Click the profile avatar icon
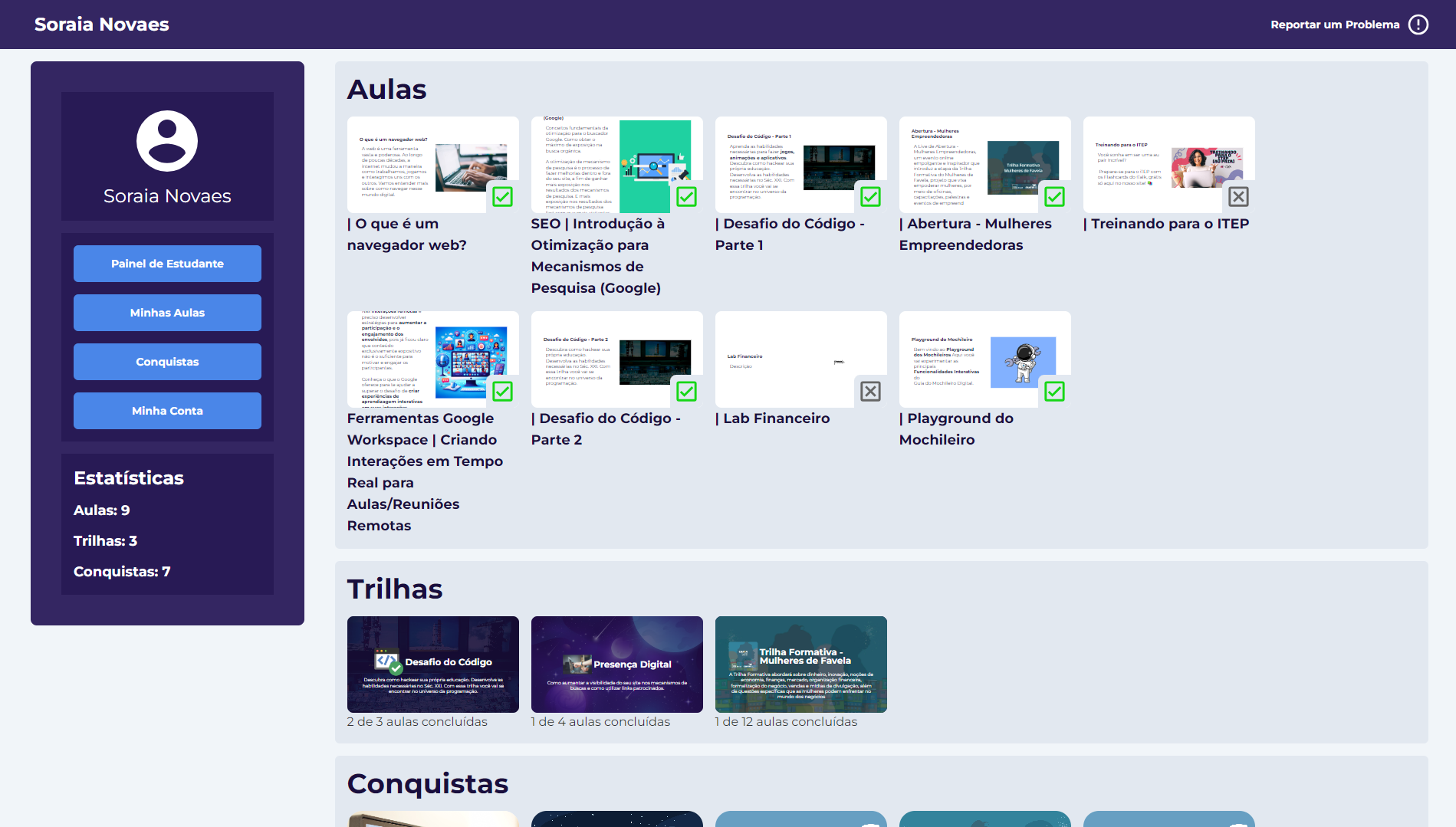1456x827 pixels. pos(166,141)
